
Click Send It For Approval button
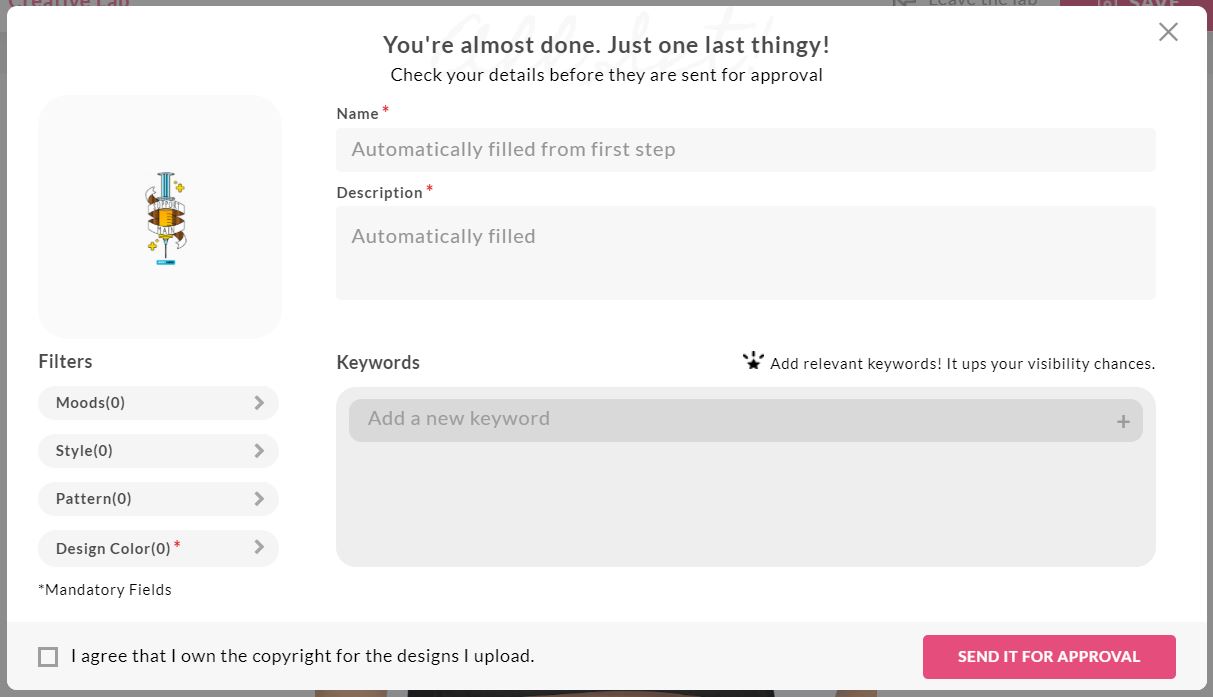click(1049, 657)
